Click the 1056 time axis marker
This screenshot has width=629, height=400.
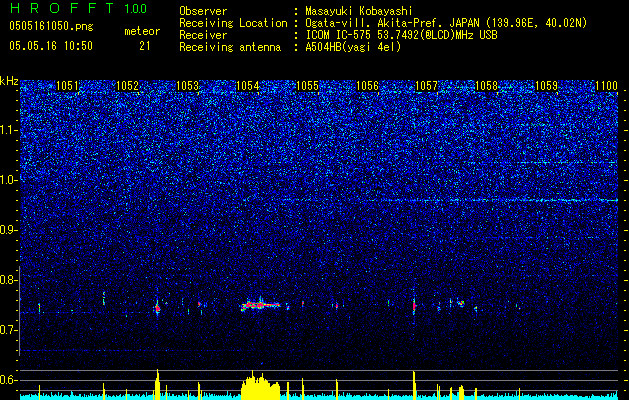click(x=367, y=86)
